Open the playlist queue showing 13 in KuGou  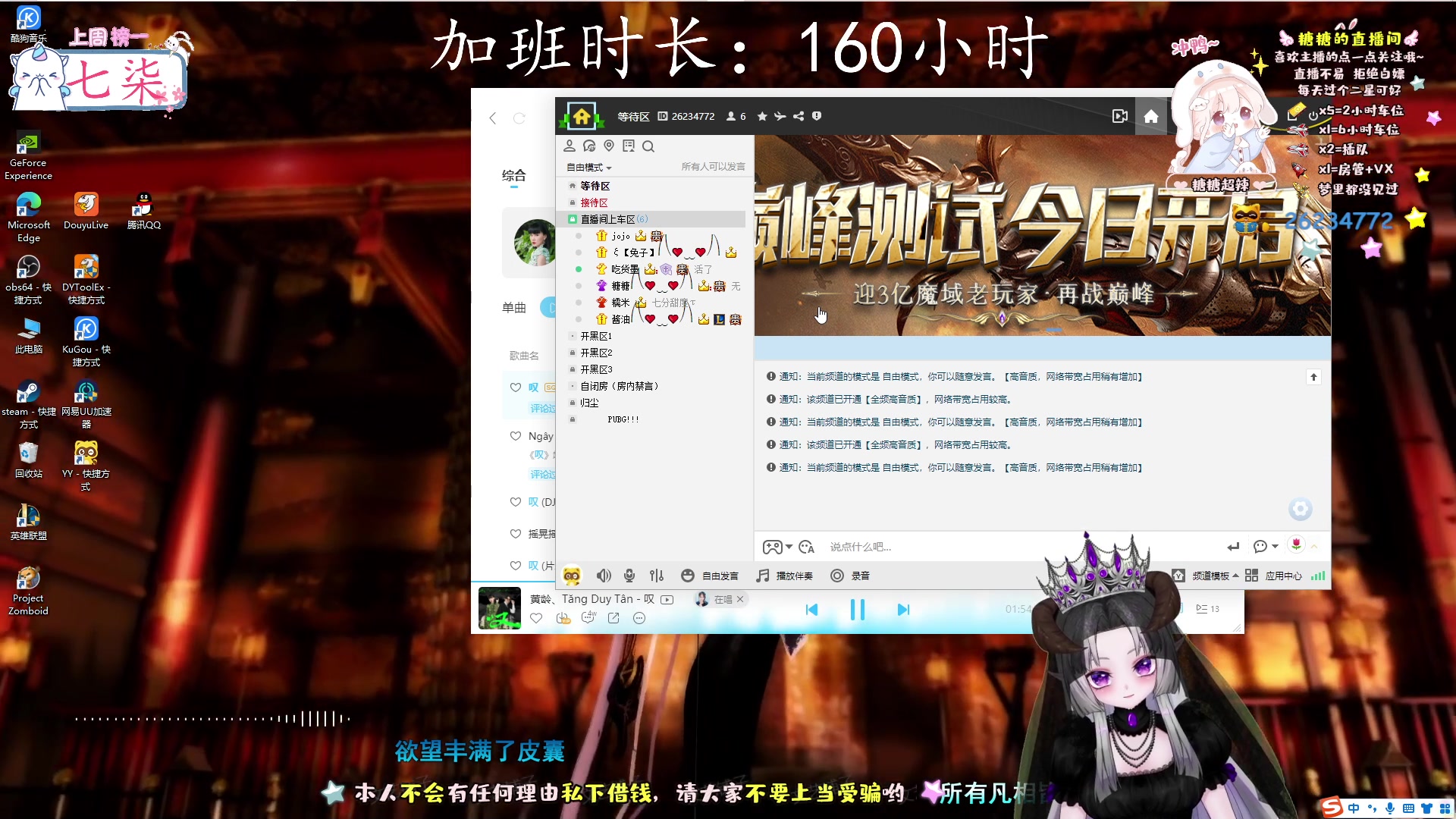tap(1207, 609)
